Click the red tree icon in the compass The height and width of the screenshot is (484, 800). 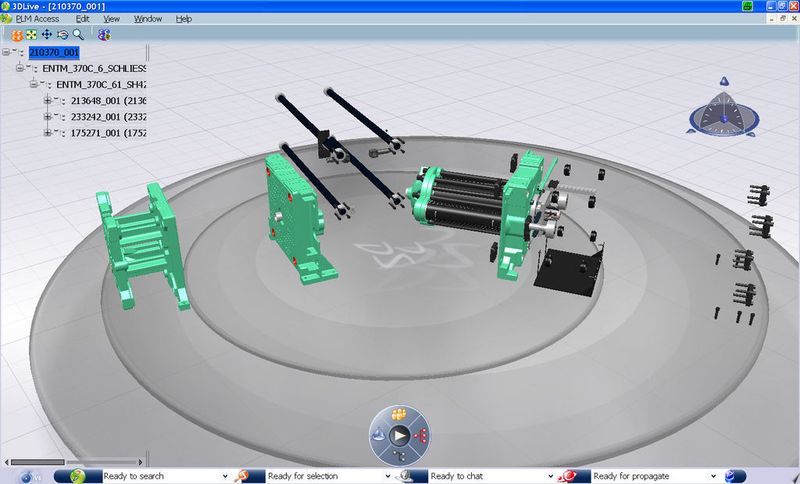pyautogui.click(x=421, y=436)
